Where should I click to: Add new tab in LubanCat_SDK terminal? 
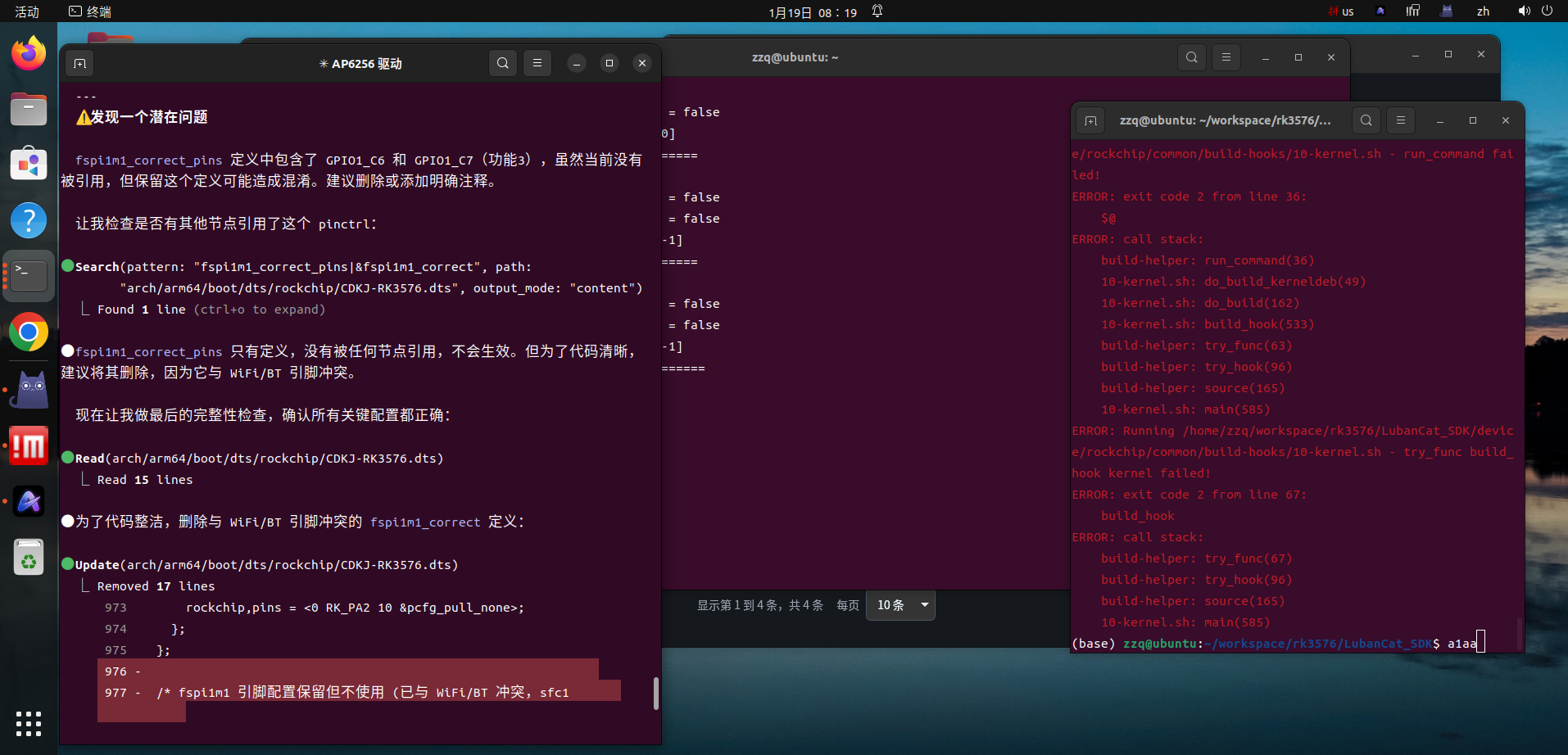[1090, 120]
